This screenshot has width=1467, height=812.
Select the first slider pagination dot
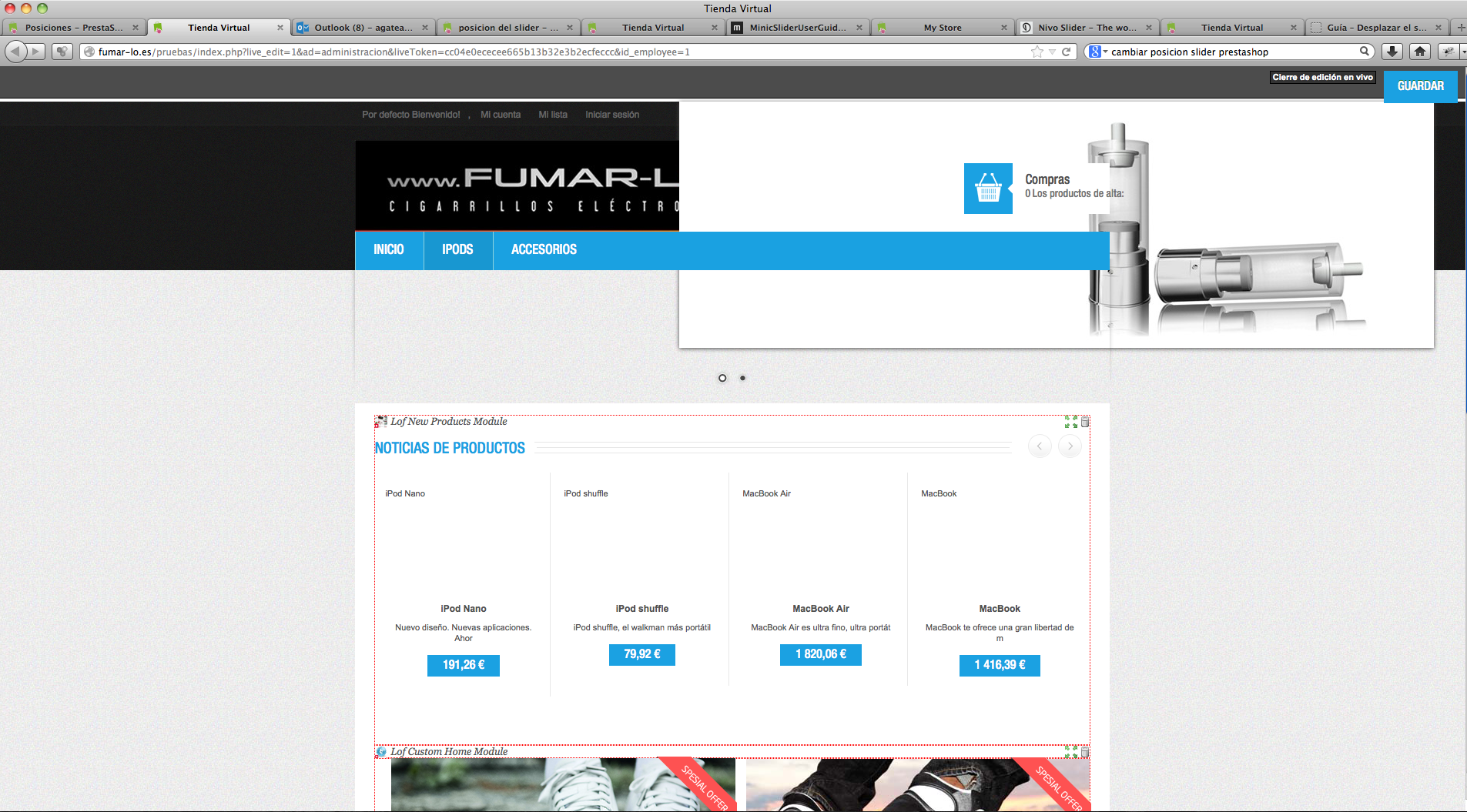pyautogui.click(x=722, y=378)
